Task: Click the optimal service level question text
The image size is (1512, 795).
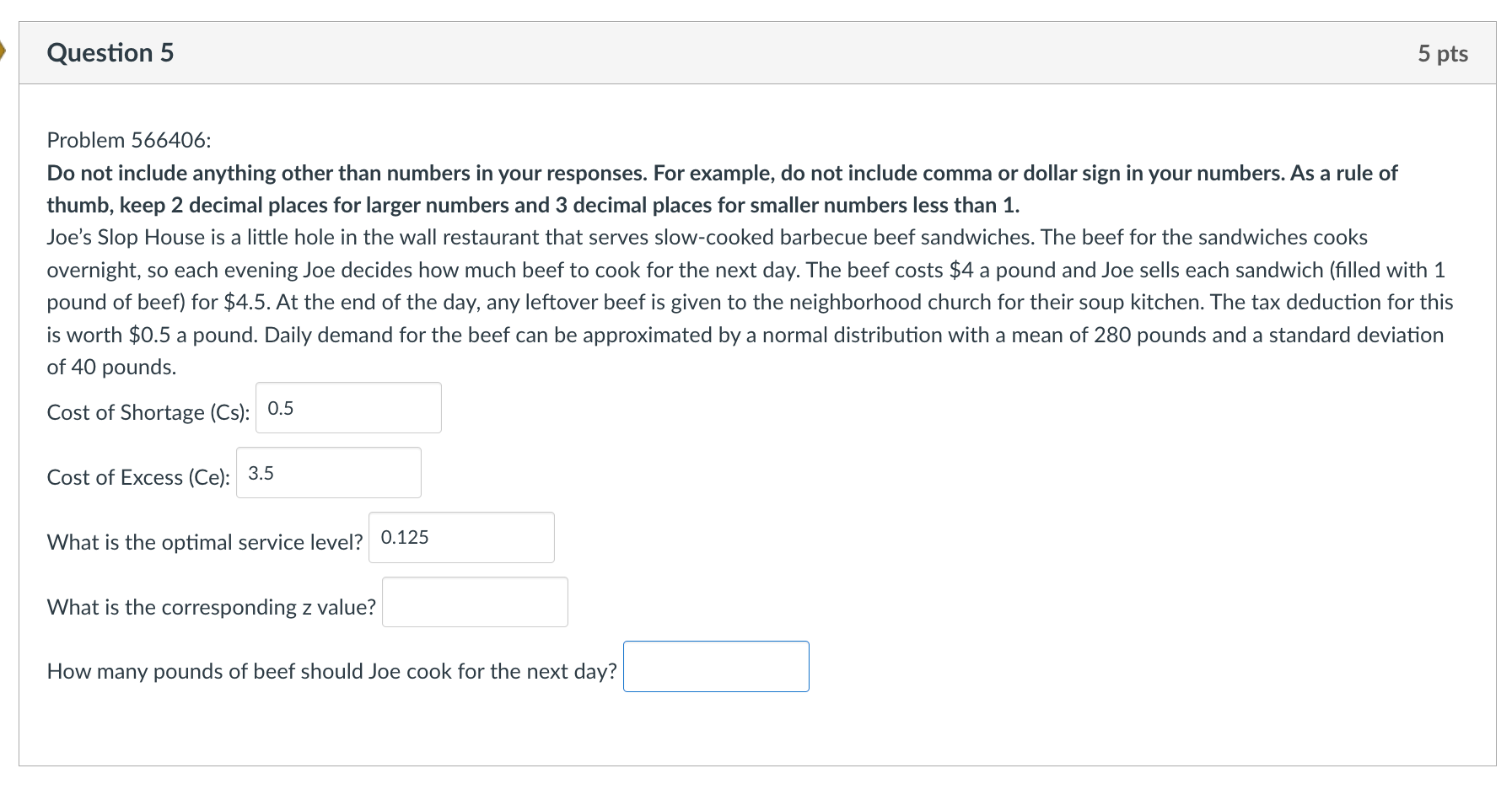Action: tap(205, 542)
